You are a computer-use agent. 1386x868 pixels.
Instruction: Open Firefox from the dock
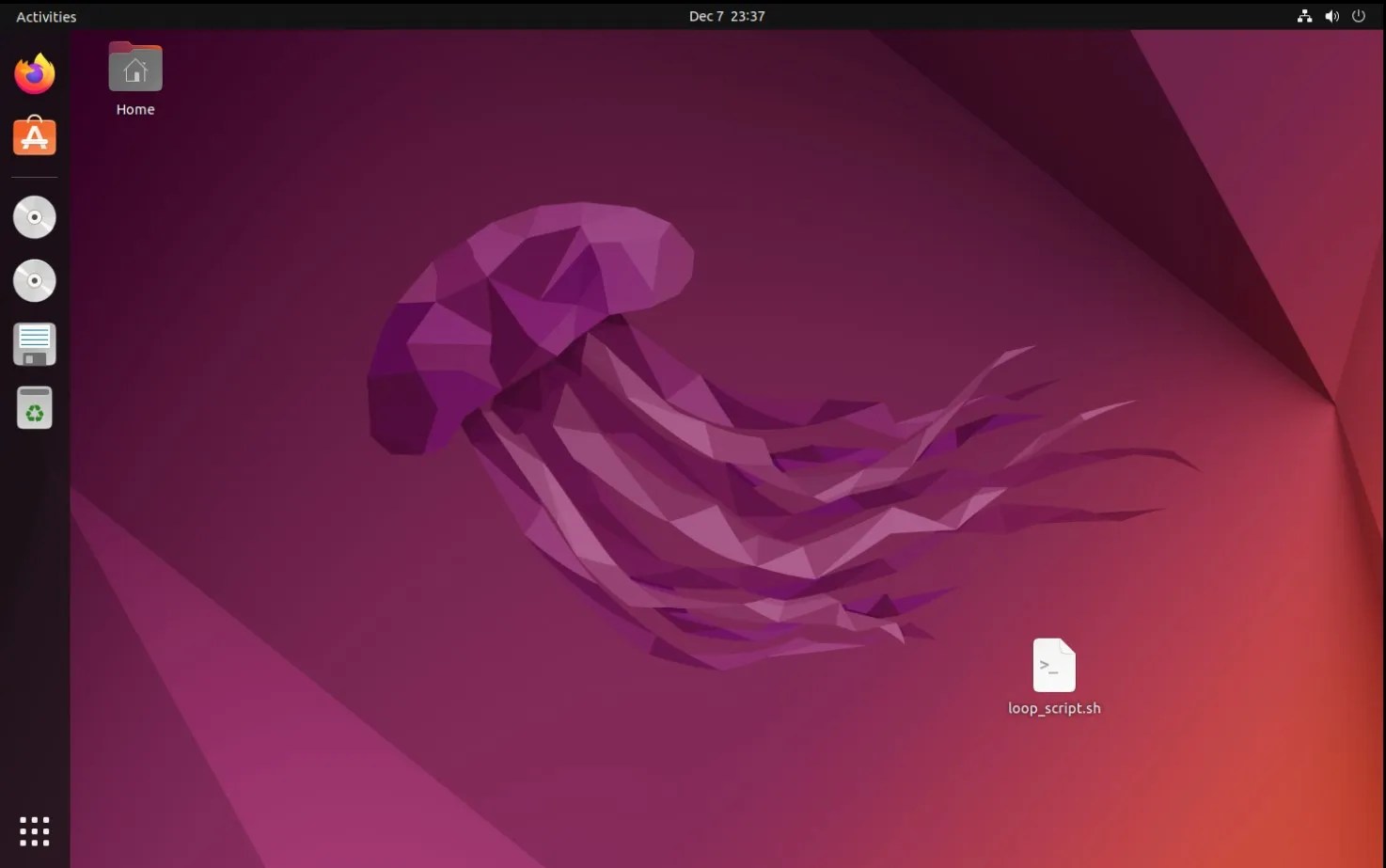[x=35, y=74]
